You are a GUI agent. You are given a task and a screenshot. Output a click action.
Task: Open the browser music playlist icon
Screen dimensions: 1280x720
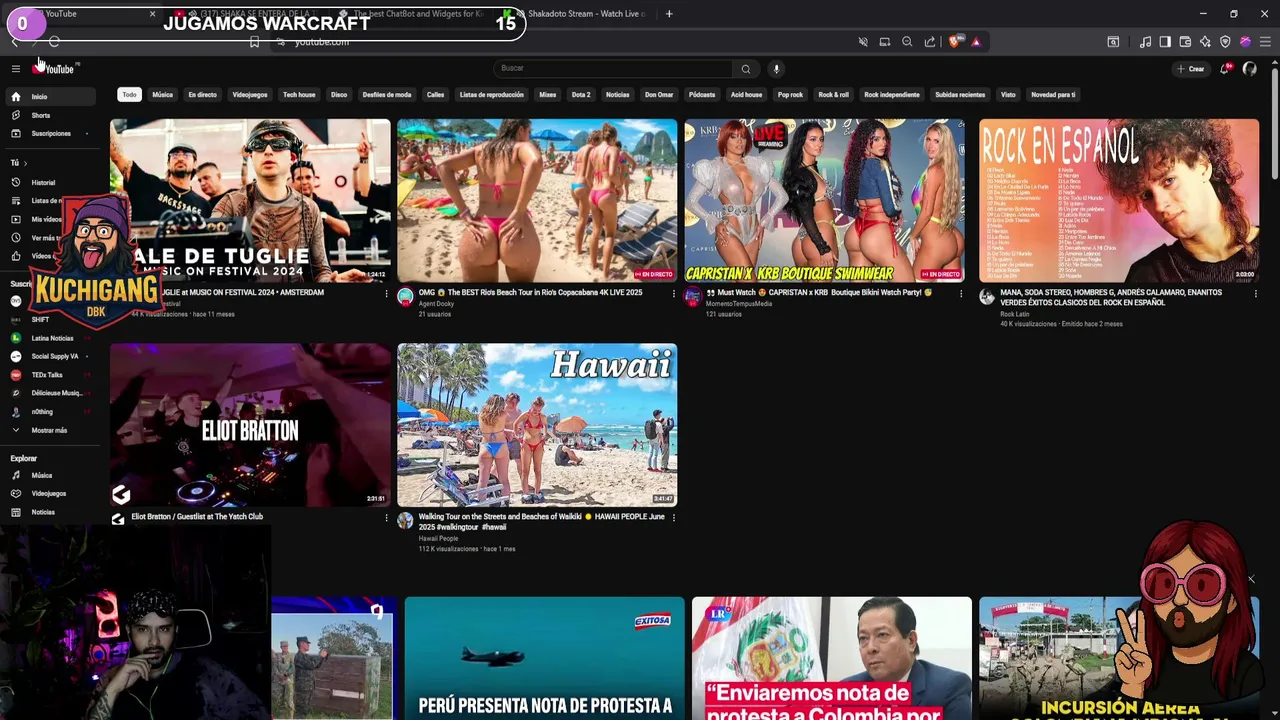[1146, 42]
